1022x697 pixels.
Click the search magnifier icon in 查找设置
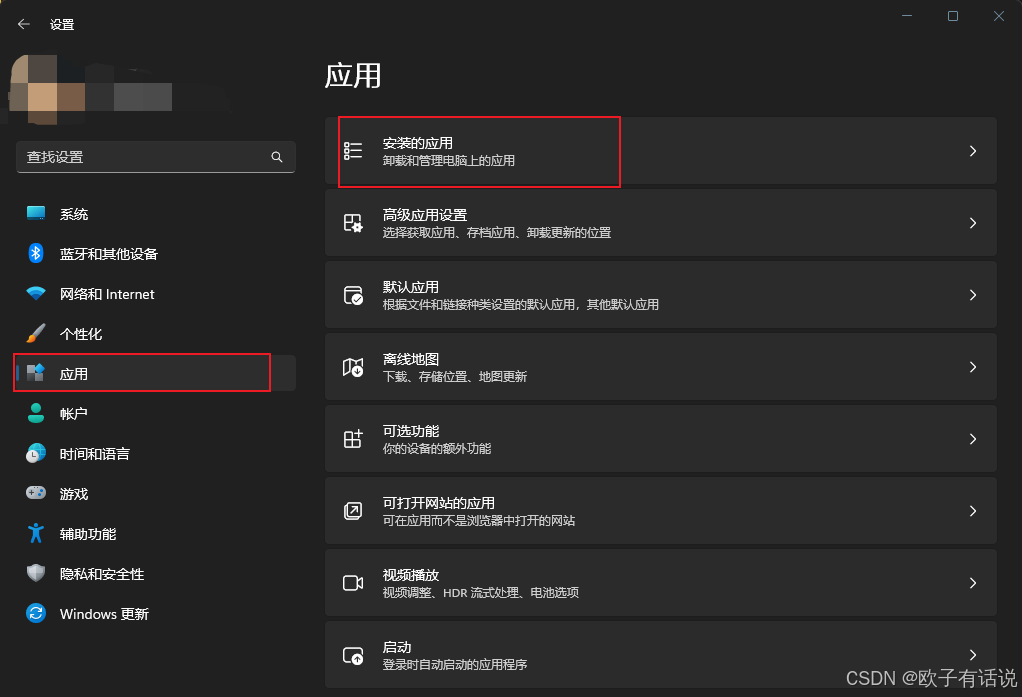pos(277,157)
